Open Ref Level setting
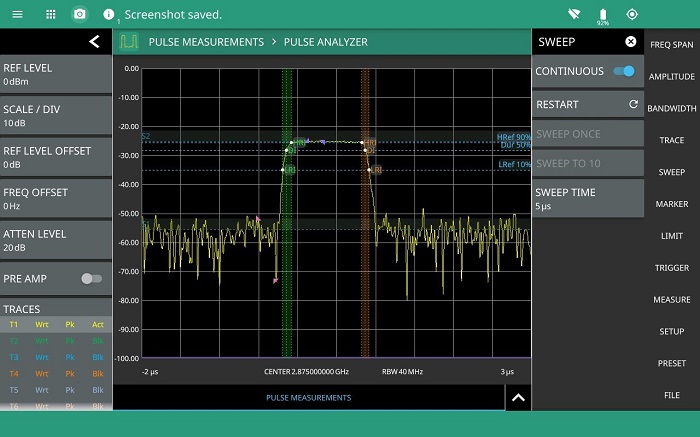700x437 pixels. pyautogui.click(x=56, y=74)
